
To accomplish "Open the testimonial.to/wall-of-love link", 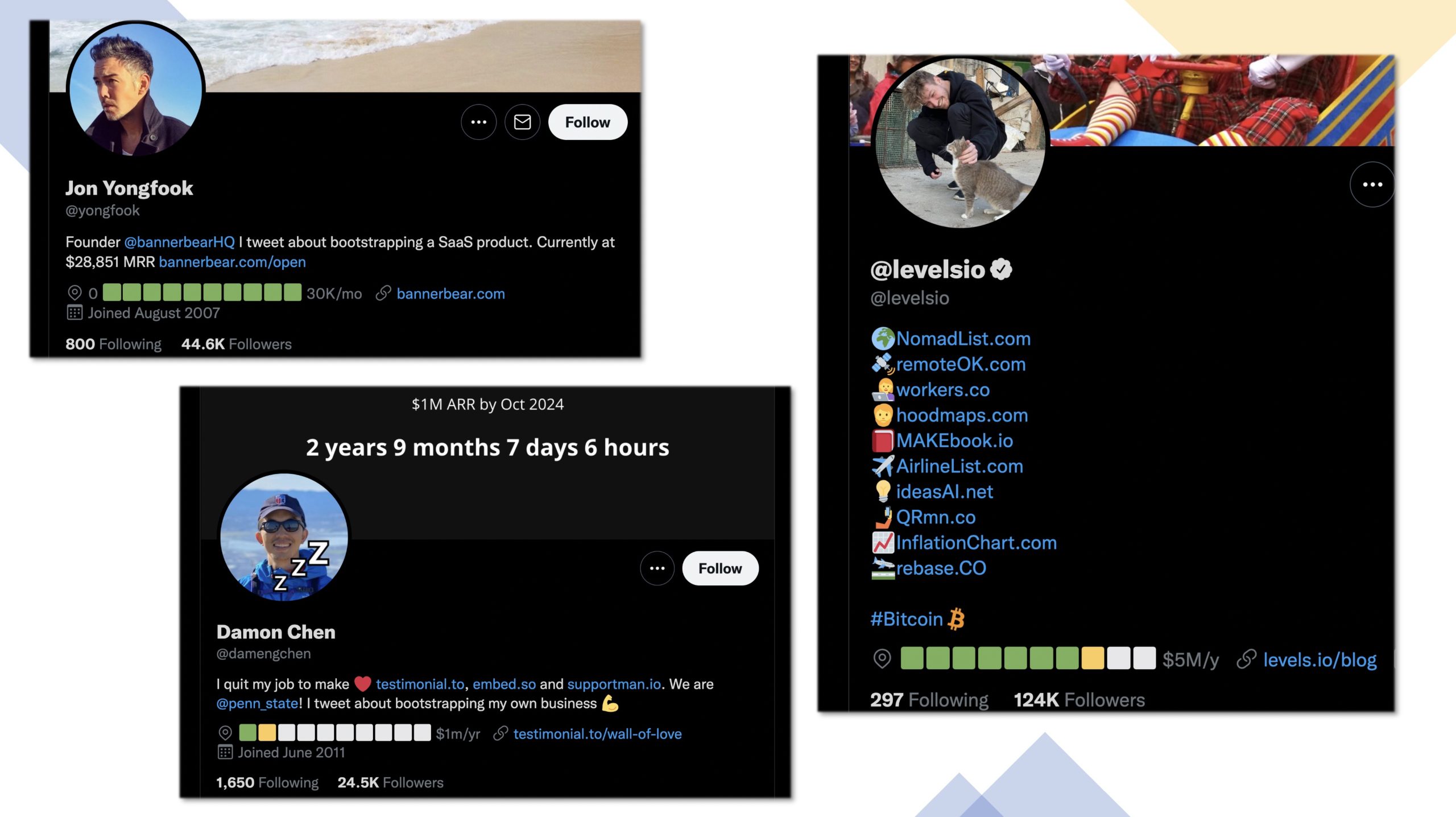I will [x=597, y=734].
